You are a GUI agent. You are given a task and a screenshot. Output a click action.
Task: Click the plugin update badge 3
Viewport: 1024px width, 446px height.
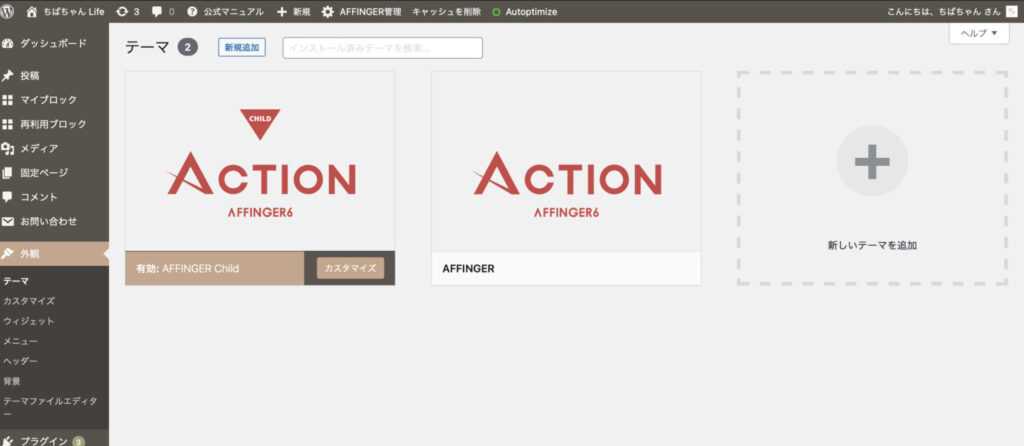click(x=79, y=441)
